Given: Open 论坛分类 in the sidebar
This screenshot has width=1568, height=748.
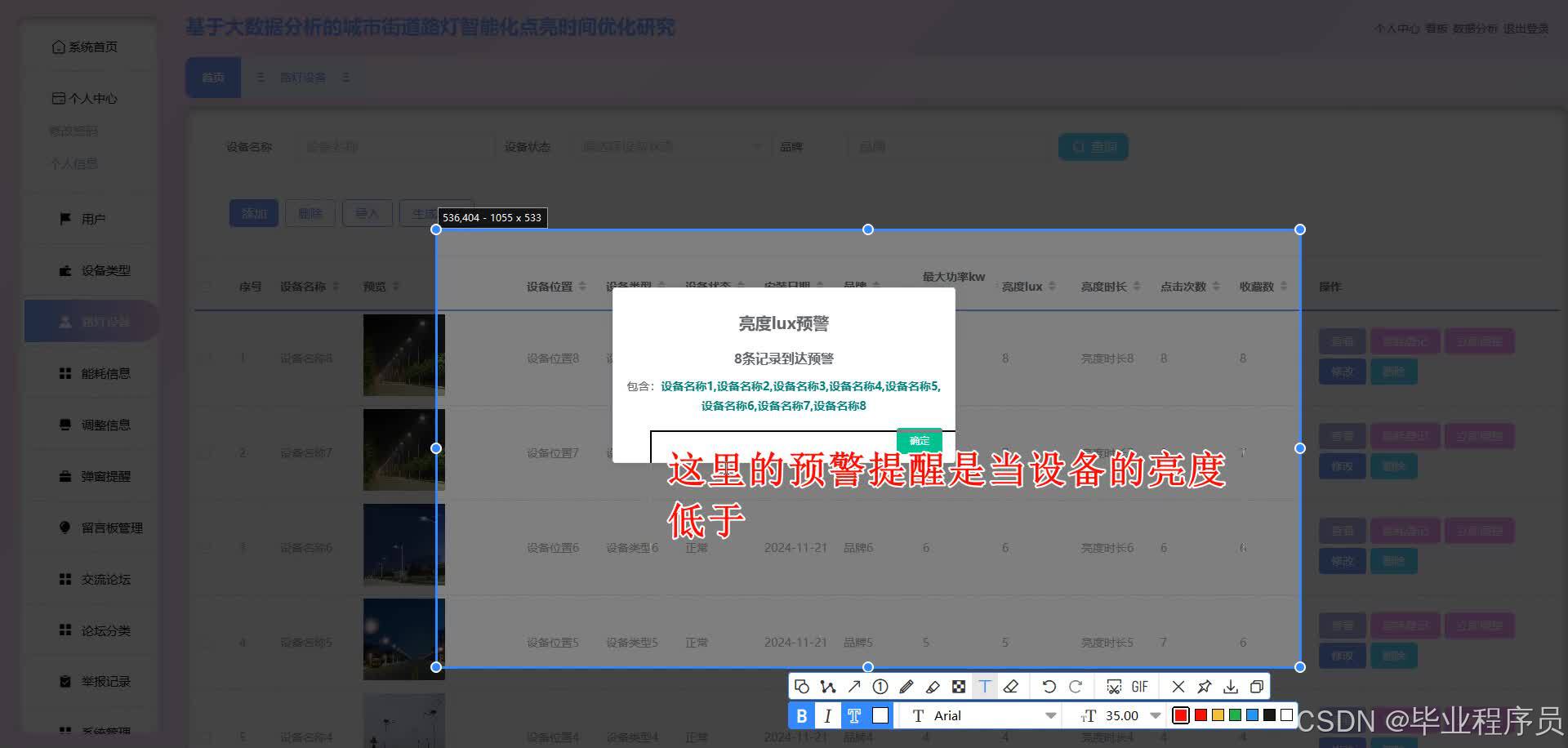Looking at the screenshot, I should [x=95, y=630].
